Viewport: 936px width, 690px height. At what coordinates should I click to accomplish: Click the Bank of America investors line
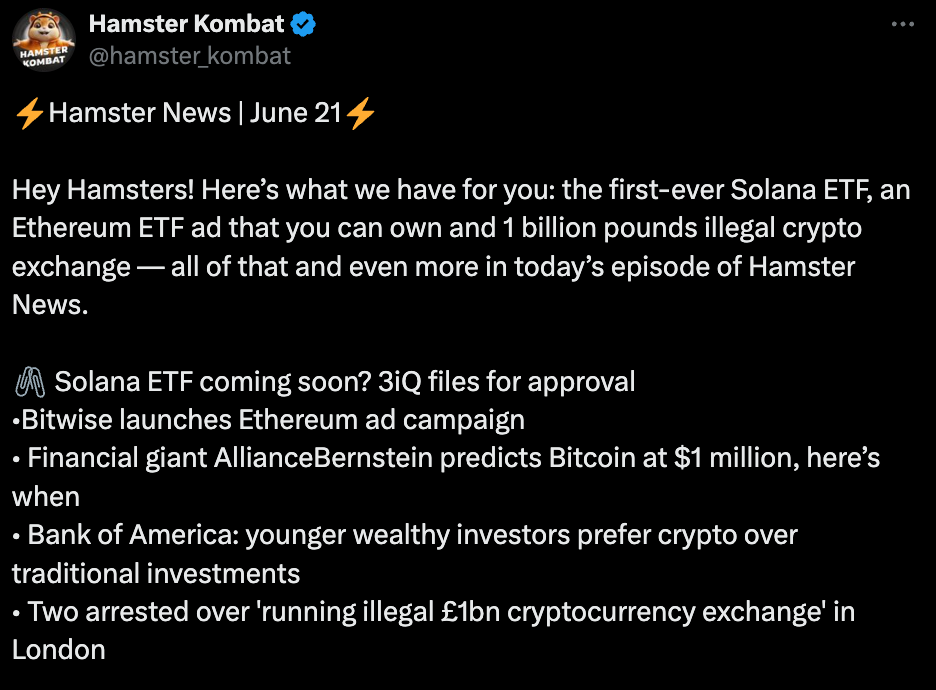[x=405, y=554]
